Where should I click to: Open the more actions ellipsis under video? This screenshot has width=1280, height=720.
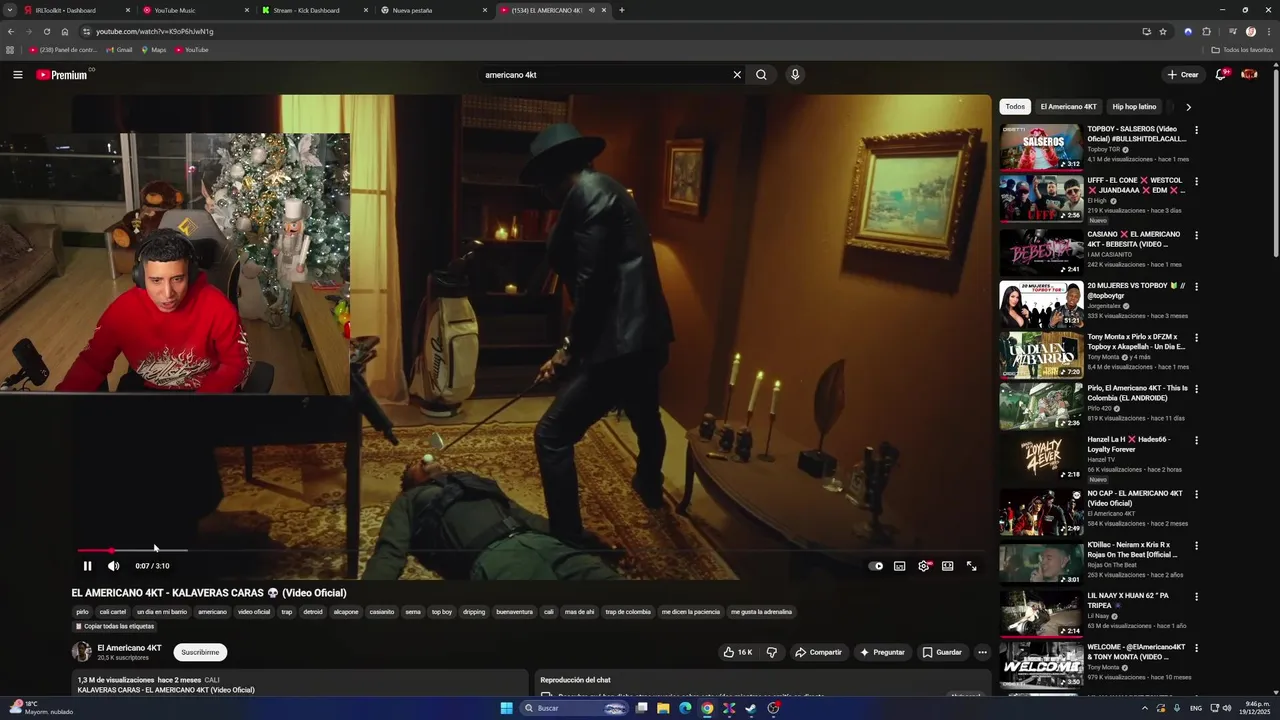(x=982, y=652)
